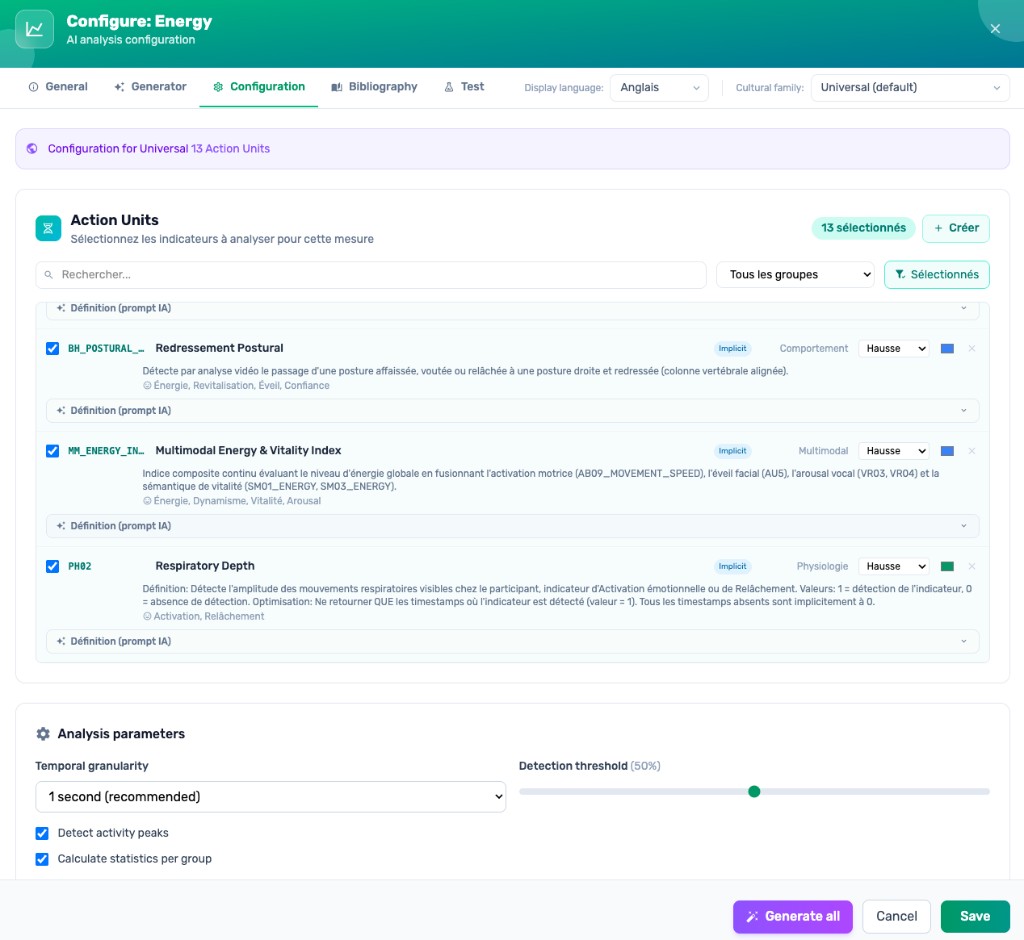
Task: Click the globe icon in the Universal banner
Action: pos(32,149)
